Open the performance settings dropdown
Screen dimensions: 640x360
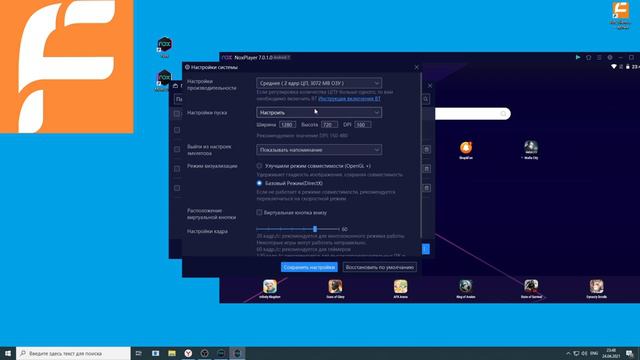click(319, 83)
